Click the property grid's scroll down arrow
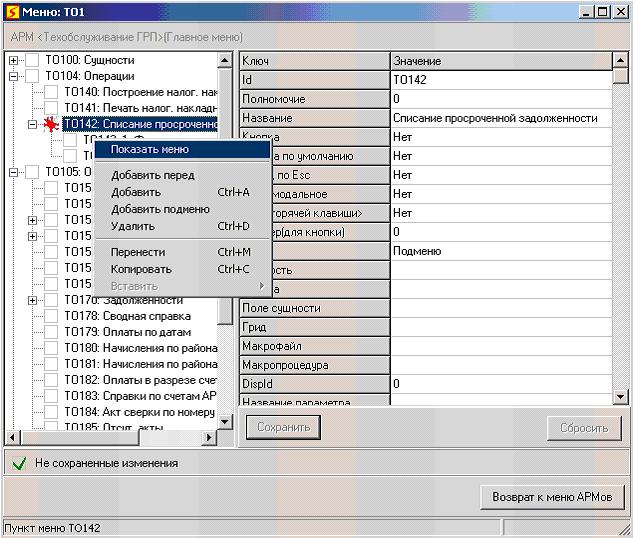Viewport: 635px width, 538px height. coord(621,397)
